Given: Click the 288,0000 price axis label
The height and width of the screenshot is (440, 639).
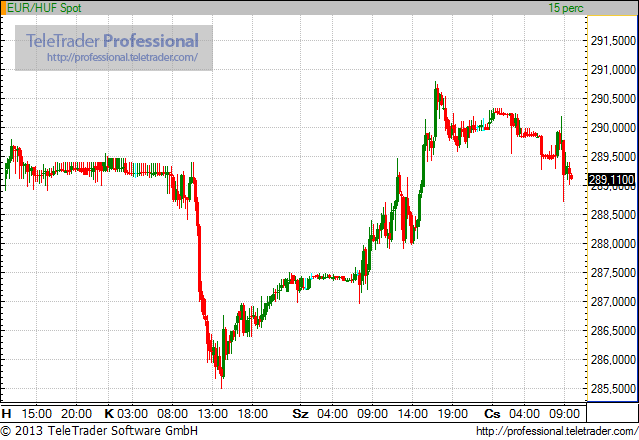Looking at the screenshot, I should point(613,244).
